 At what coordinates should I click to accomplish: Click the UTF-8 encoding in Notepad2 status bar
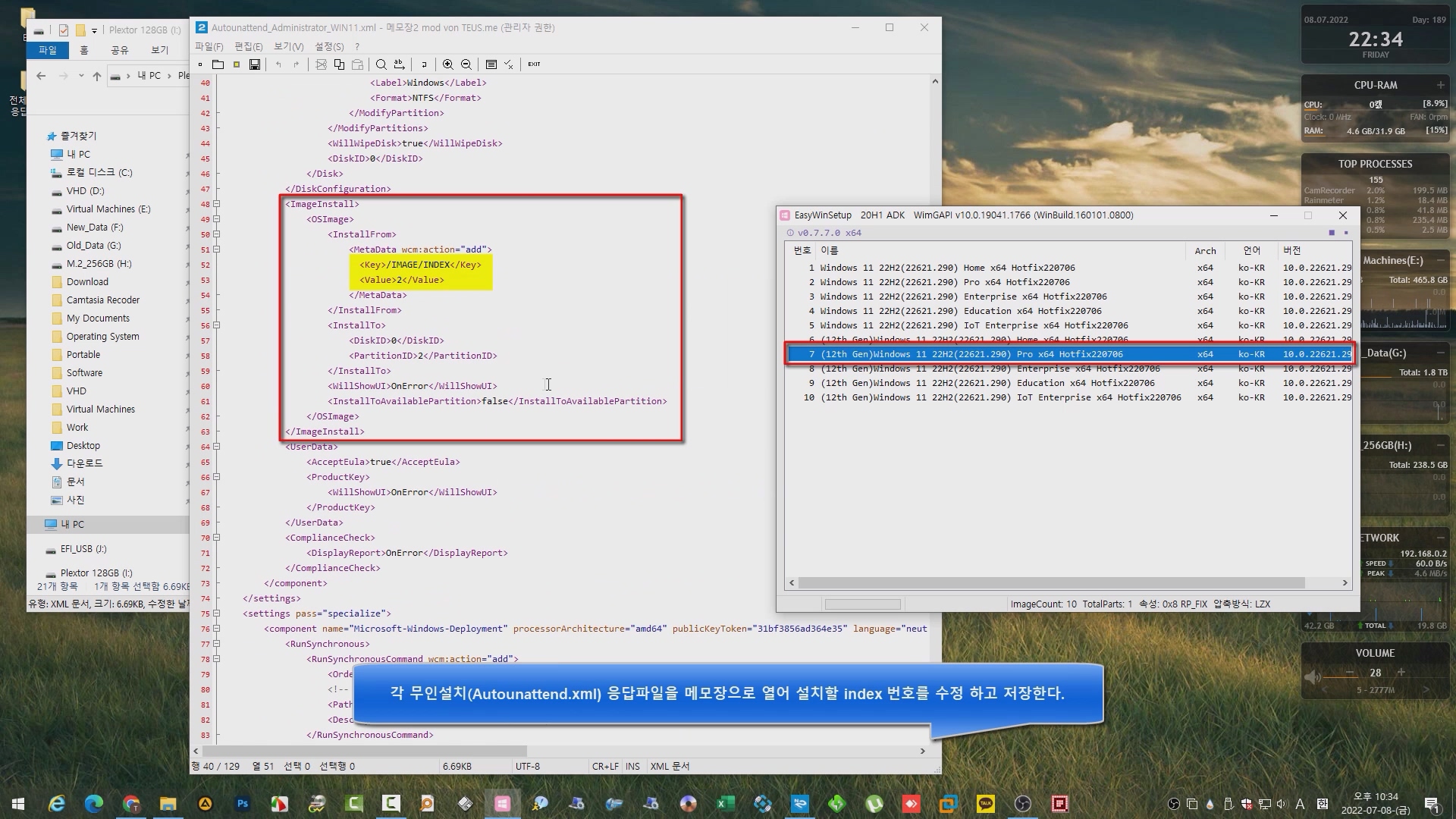coord(528,767)
